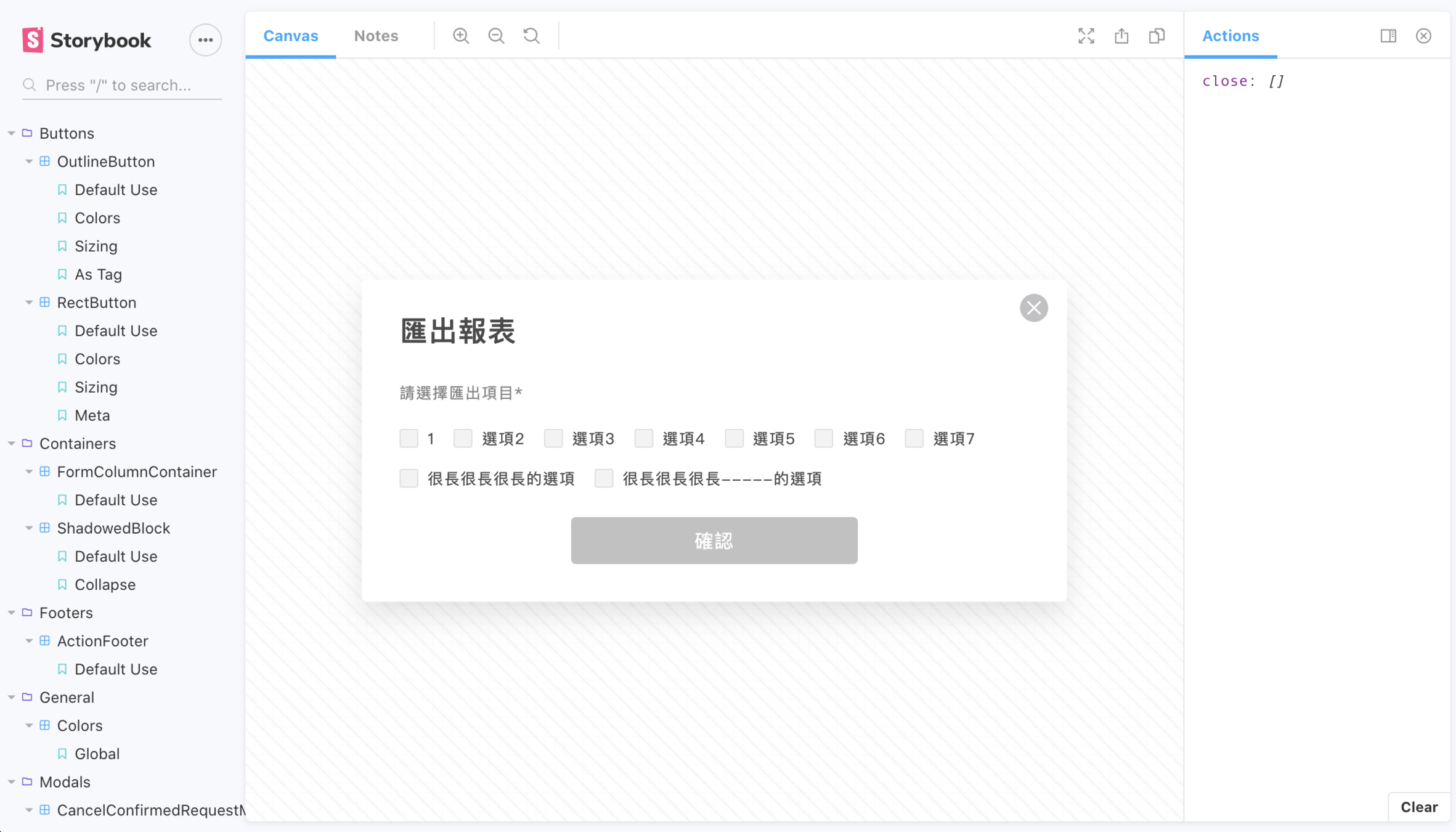Switch to the Notes tab

[x=376, y=36]
